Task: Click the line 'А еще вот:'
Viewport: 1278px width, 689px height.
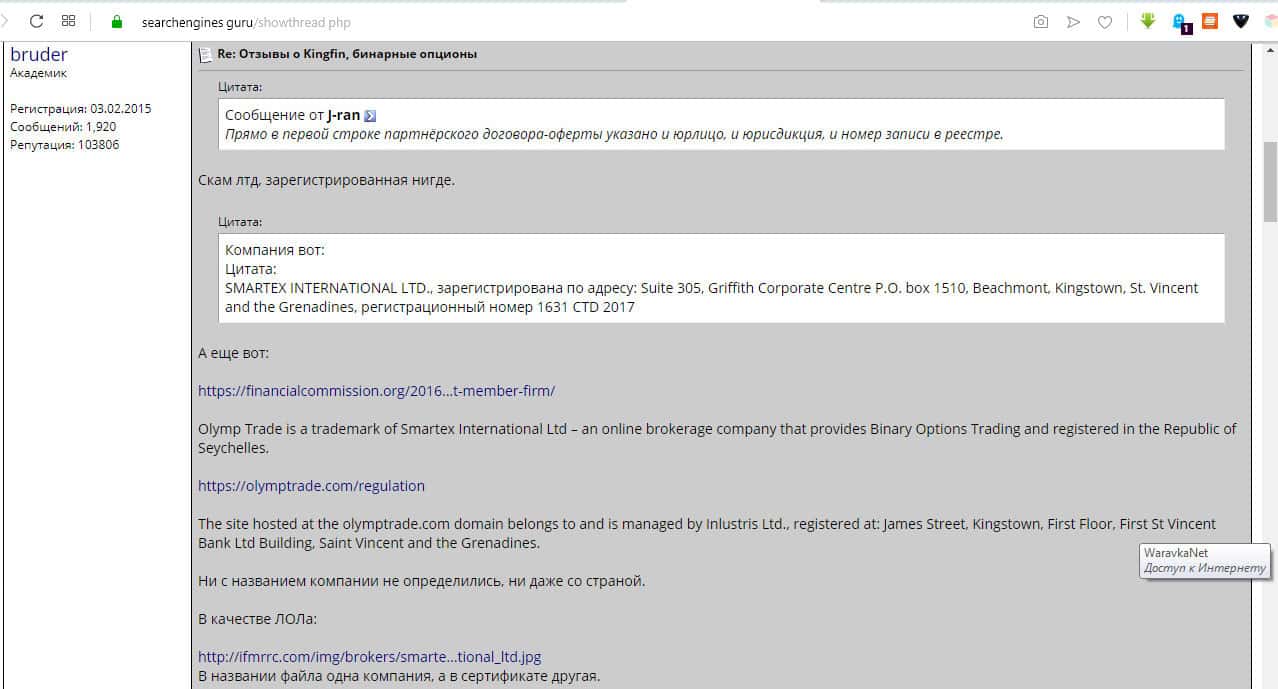Action: pyautogui.click(x=233, y=353)
